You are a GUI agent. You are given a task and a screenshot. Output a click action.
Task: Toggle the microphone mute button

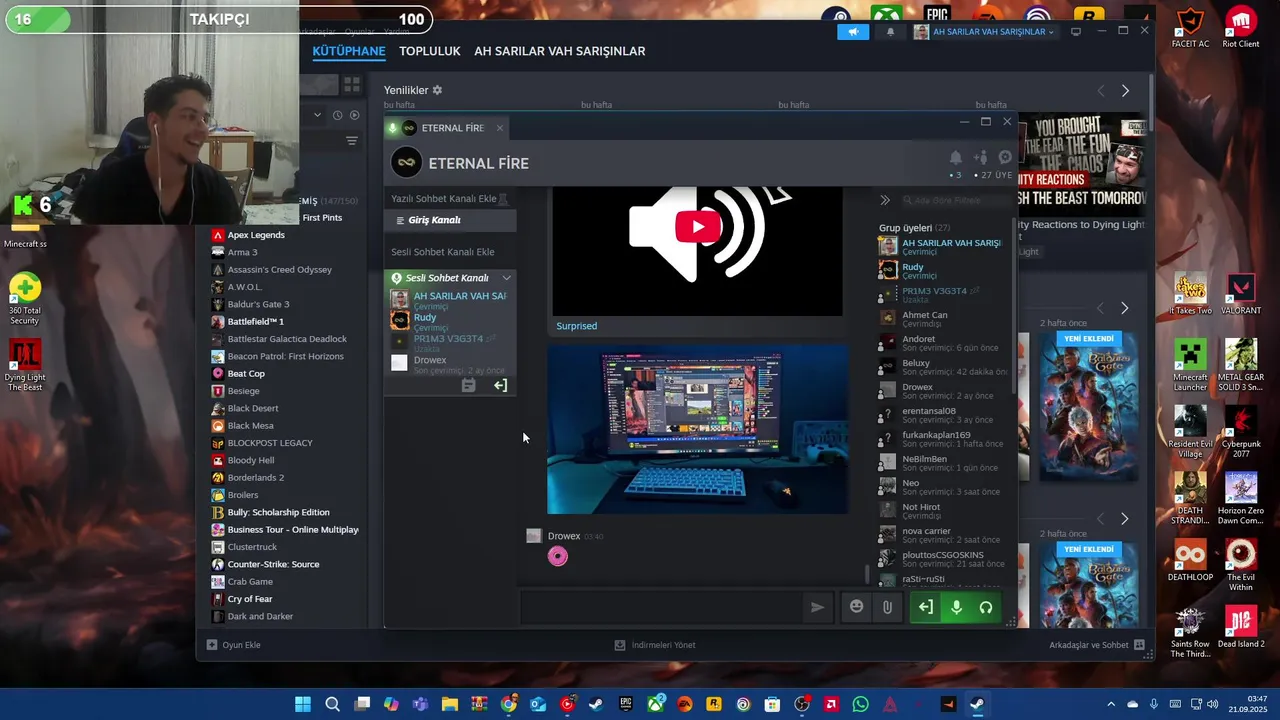(x=956, y=607)
